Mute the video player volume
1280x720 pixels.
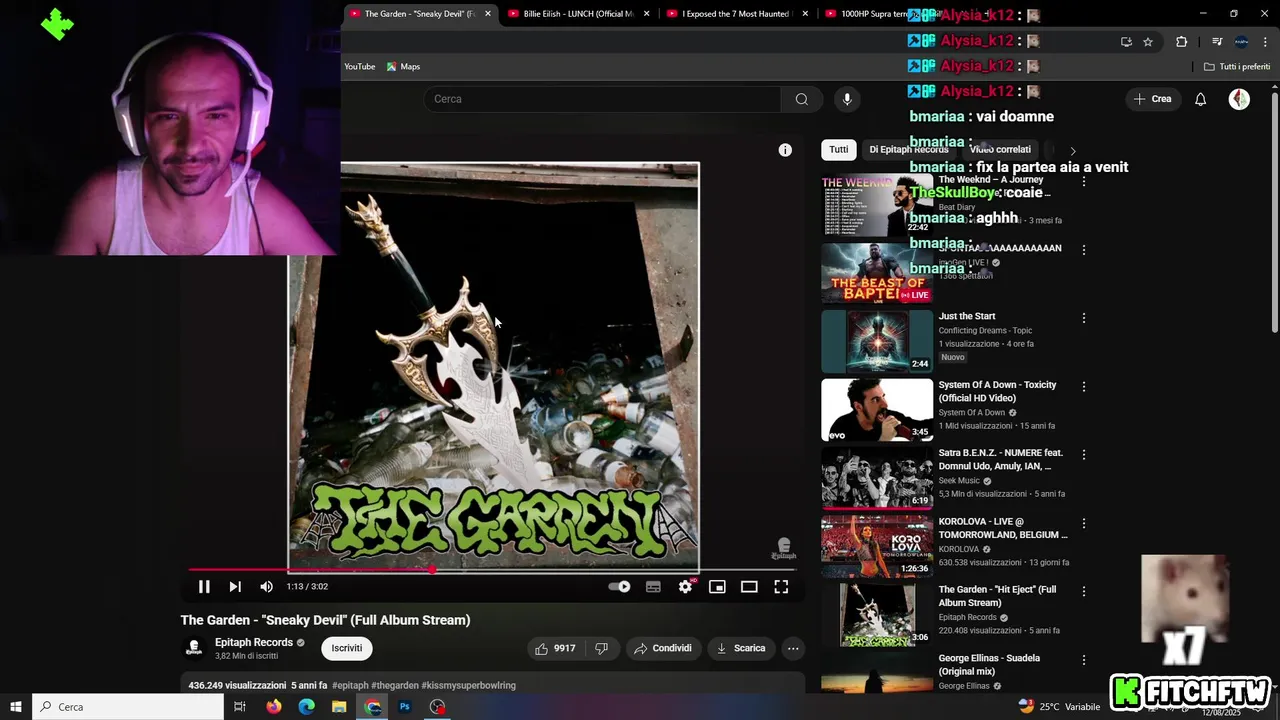click(266, 587)
